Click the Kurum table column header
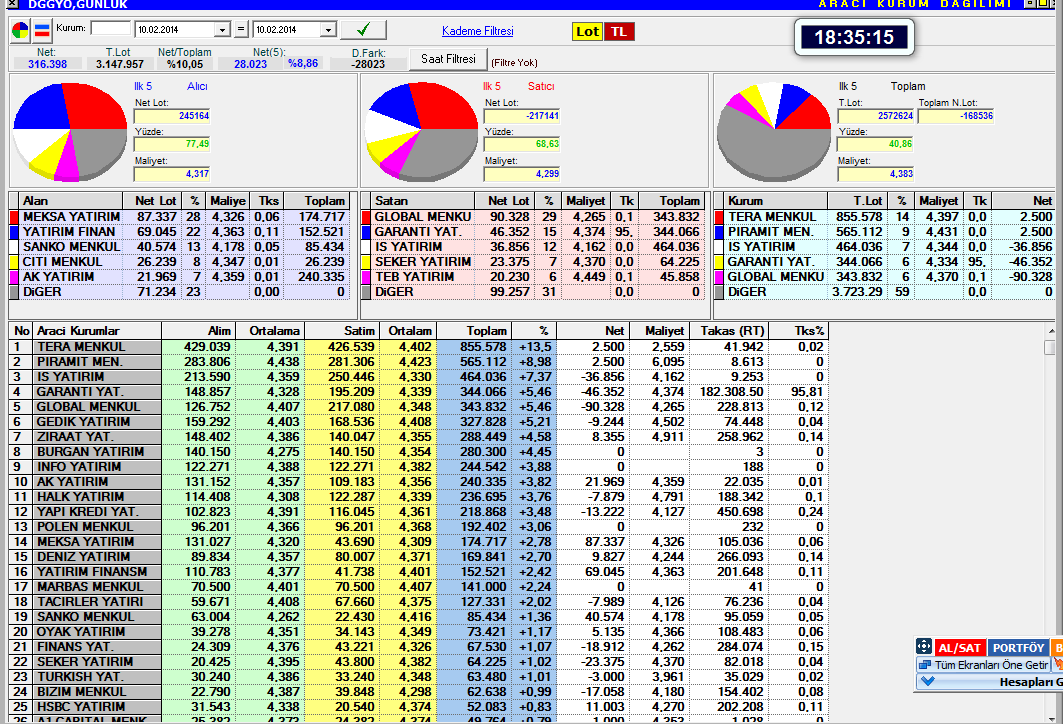 776,201
